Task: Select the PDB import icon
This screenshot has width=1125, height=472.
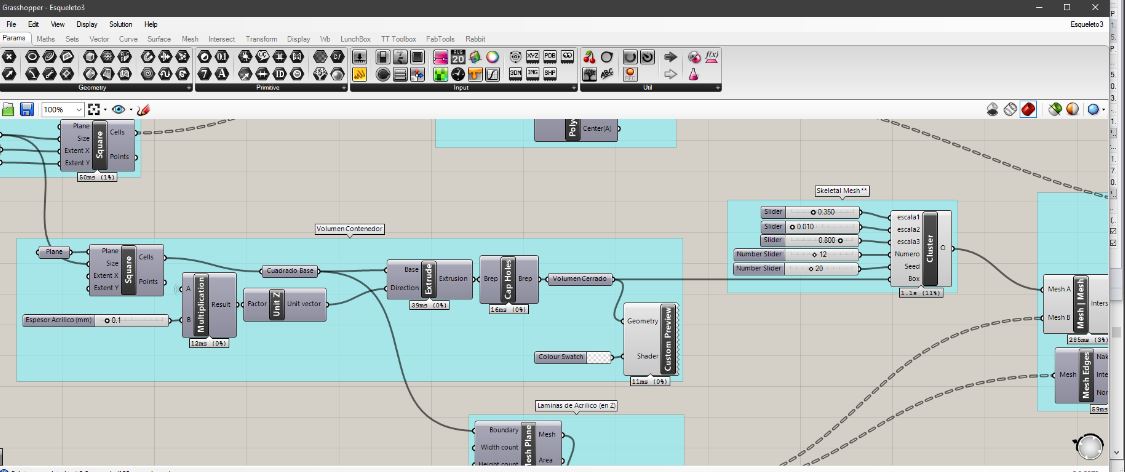Action: [550, 56]
